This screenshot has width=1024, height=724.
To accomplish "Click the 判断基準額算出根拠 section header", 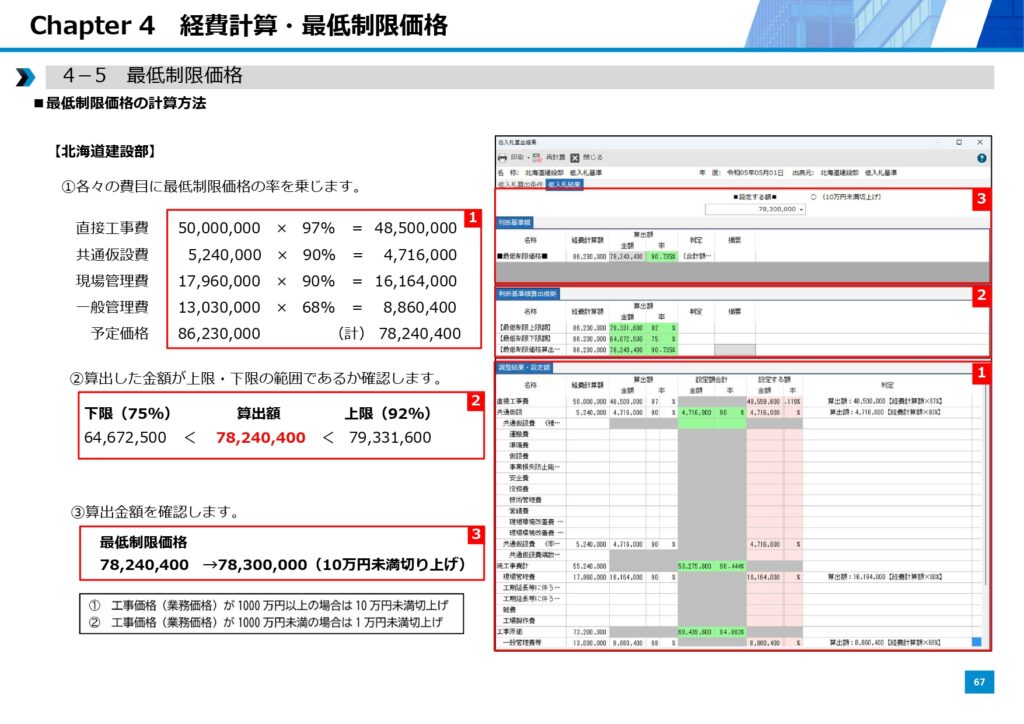I will click(x=528, y=294).
